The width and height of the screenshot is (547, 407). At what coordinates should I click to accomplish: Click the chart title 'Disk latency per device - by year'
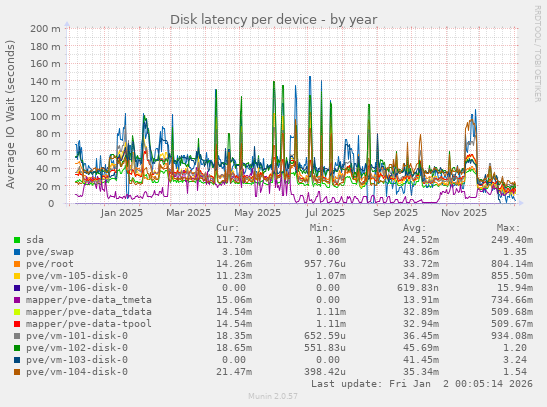pos(274,20)
